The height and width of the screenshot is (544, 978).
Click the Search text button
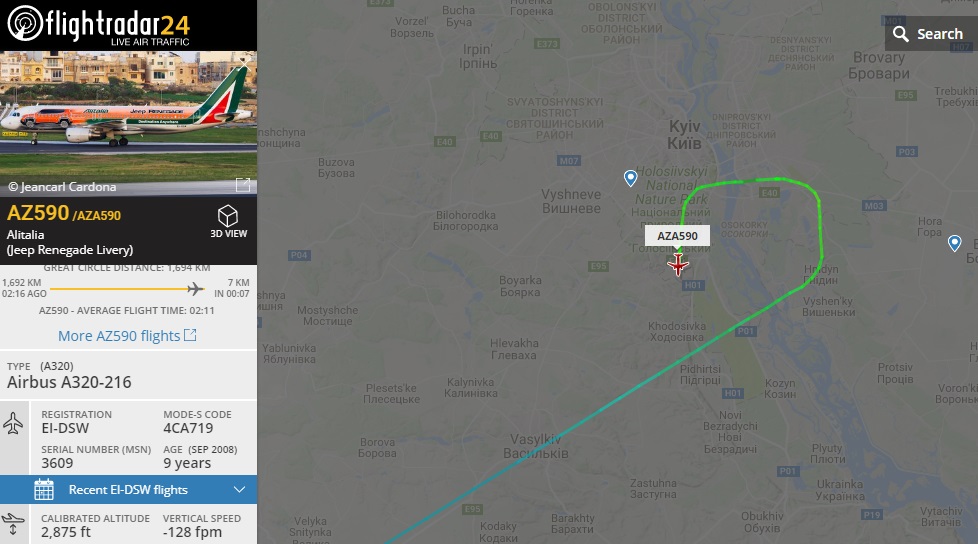tap(939, 34)
